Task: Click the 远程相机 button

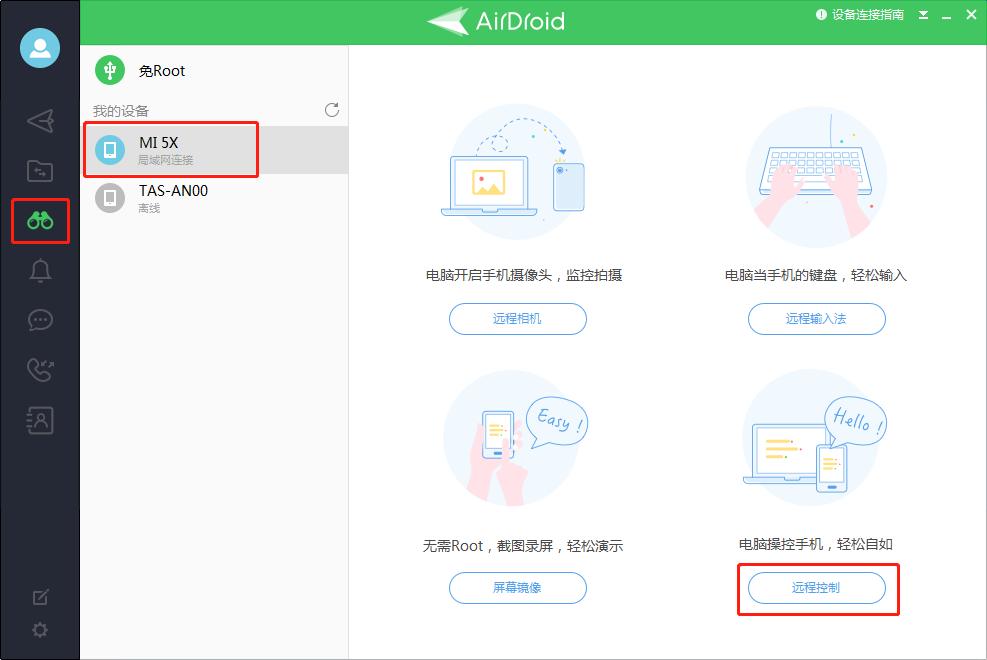Action: (x=517, y=319)
